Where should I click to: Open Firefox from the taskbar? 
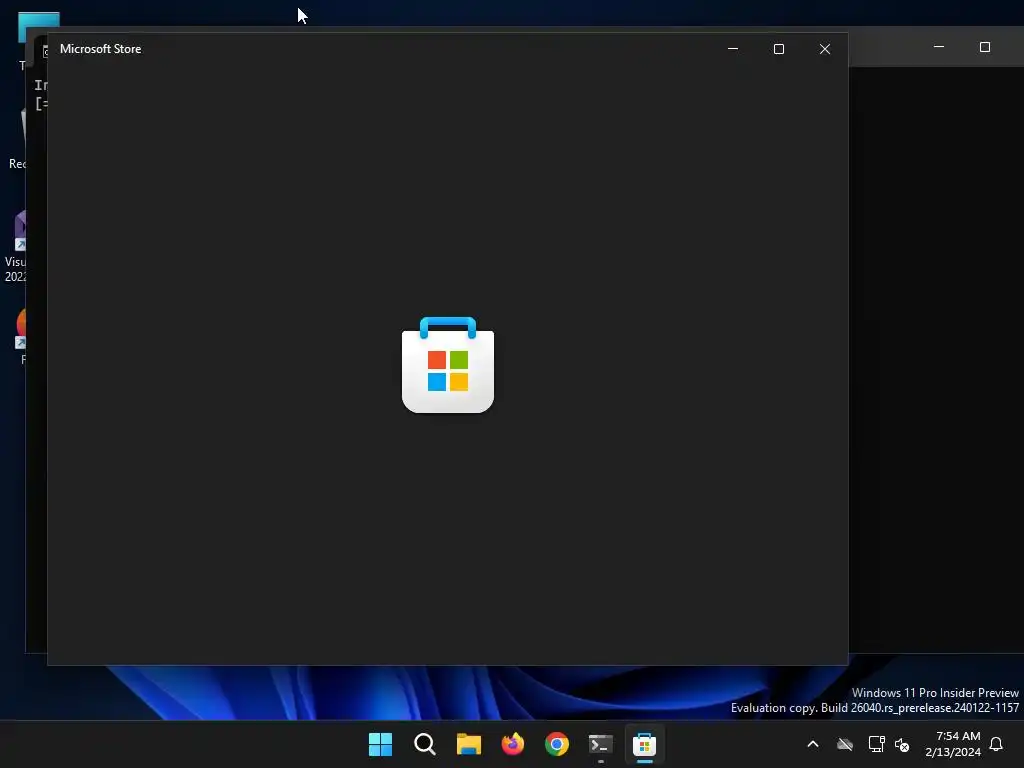click(x=513, y=744)
